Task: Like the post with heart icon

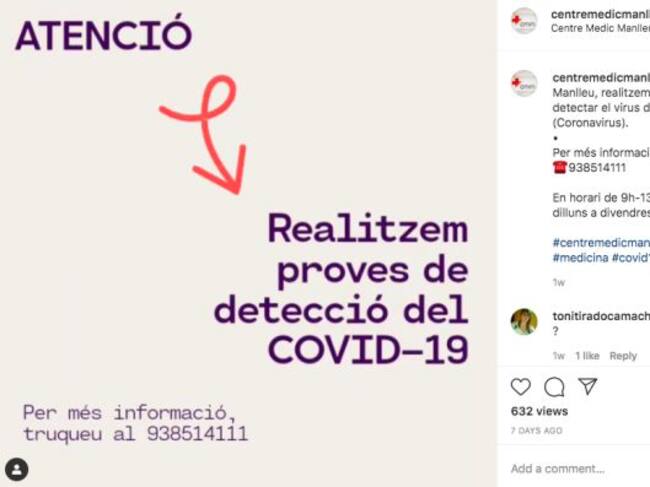Action: point(520,387)
